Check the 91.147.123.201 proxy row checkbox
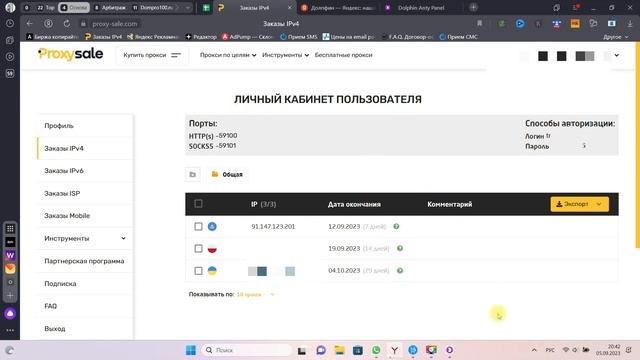640x360 pixels. pyautogui.click(x=198, y=226)
